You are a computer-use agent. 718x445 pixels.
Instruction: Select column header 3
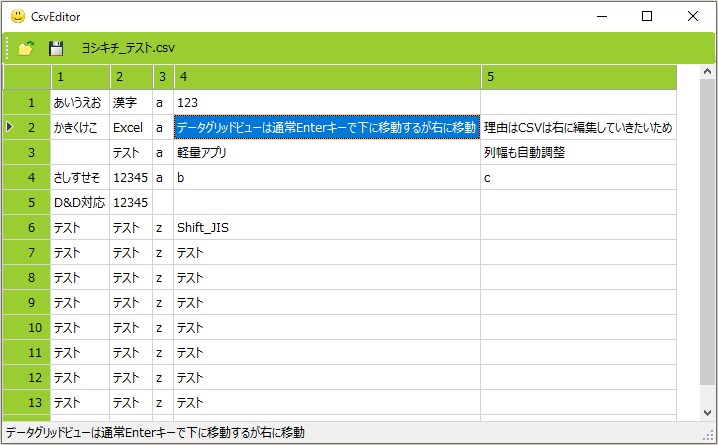pos(163,77)
